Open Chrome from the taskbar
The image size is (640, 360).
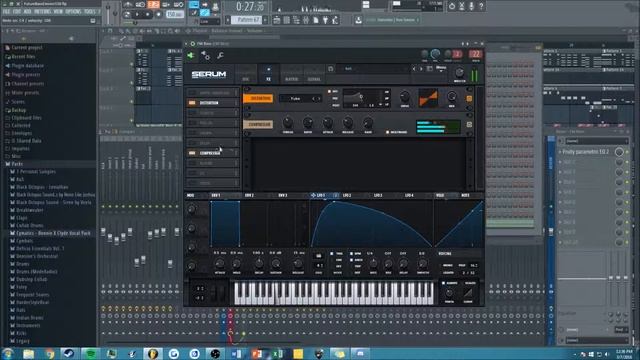point(49,353)
